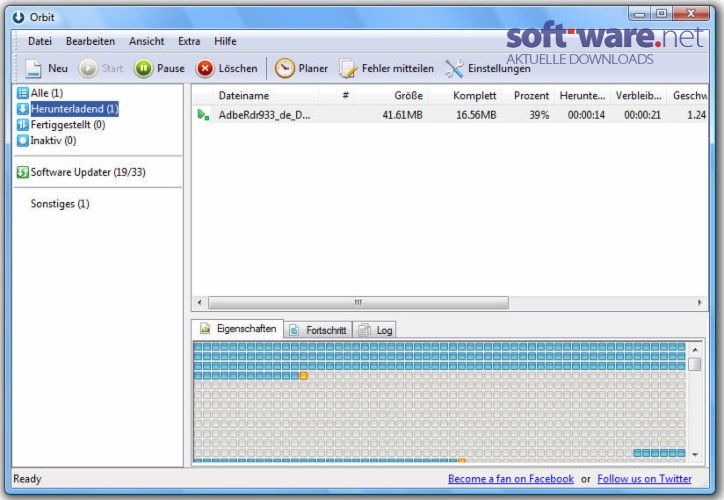The image size is (724, 500).
Task: Click the 39% percent value
Action: click(x=539, y=115)
